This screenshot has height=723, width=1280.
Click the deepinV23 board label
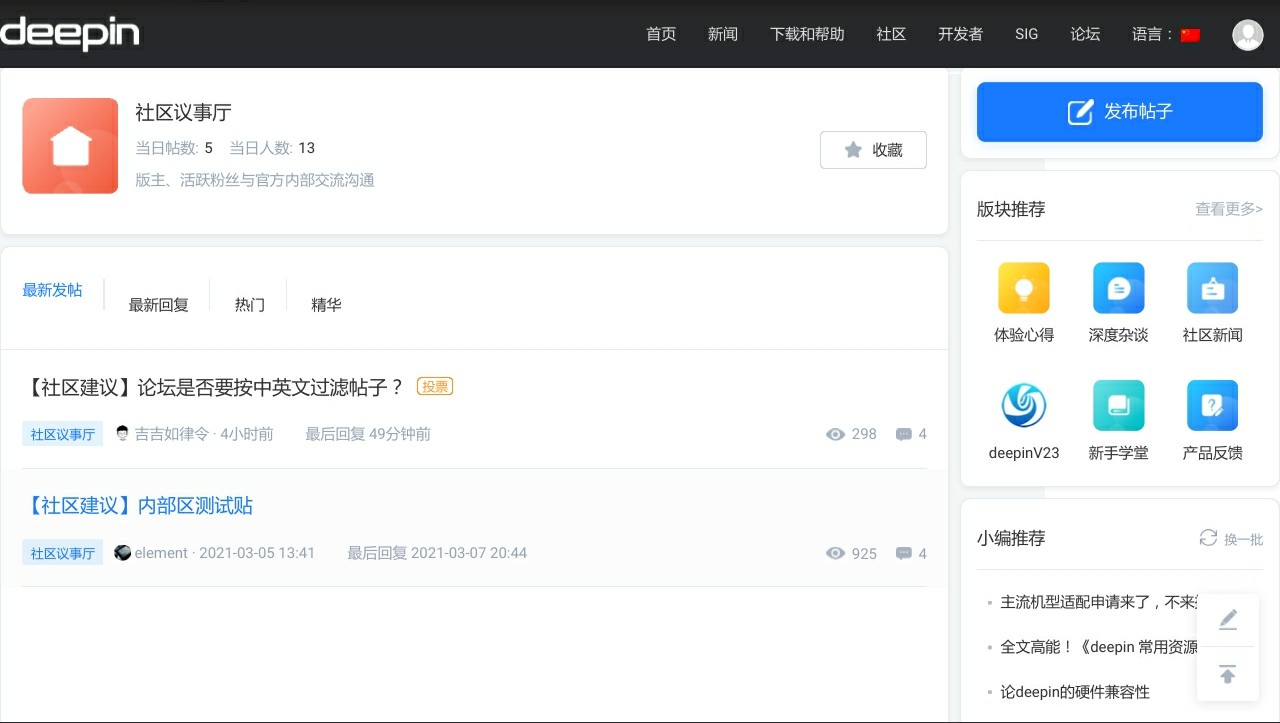[1024, 453]
